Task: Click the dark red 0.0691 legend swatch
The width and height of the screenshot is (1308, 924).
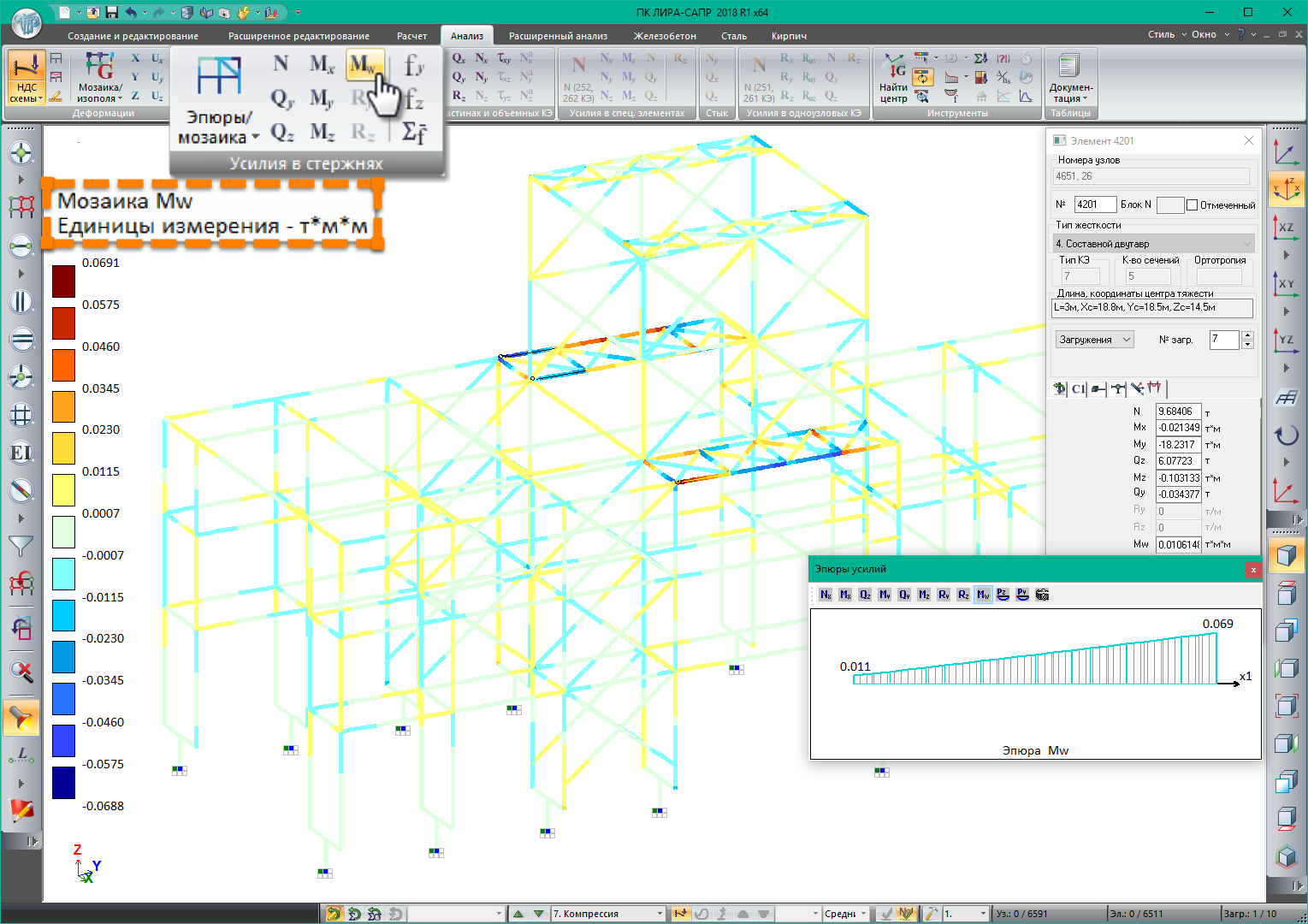Action: pos(63,281)
